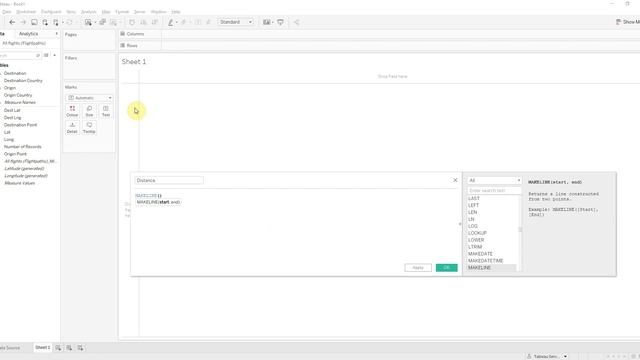Viewport: 640px width, 360px height.
Task: Click the Colour card in Marks
Action: [72, 111]
